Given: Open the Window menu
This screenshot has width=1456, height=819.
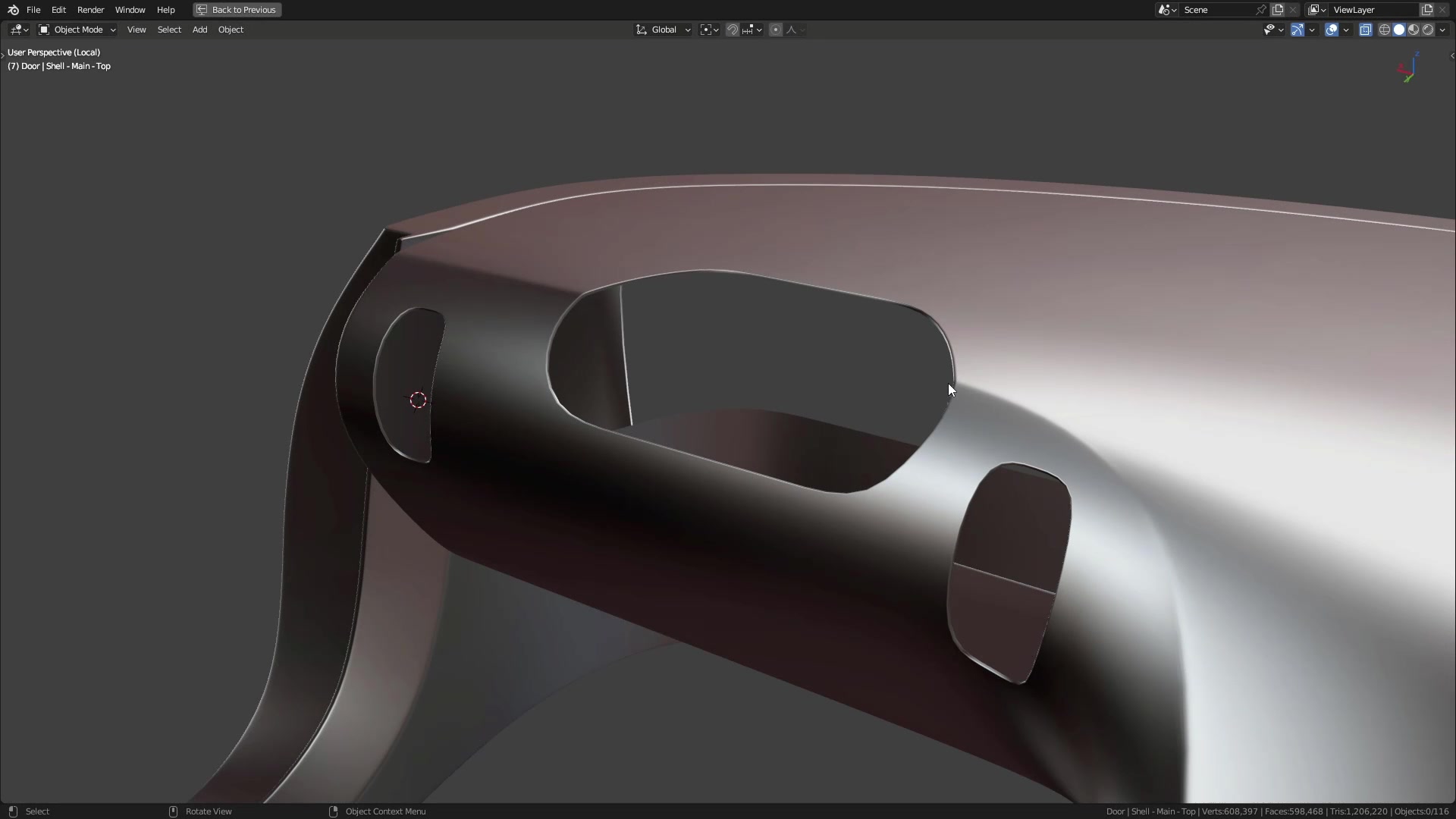Looking at the screenshot, I should click(x=130, y=10).
